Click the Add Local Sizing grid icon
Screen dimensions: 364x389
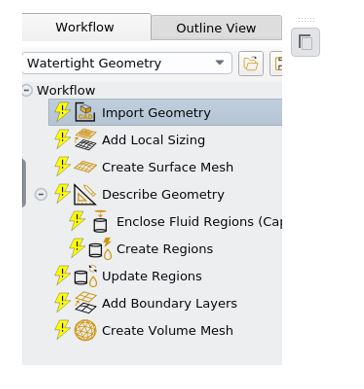pyautogui.click(x=85, y=139)
